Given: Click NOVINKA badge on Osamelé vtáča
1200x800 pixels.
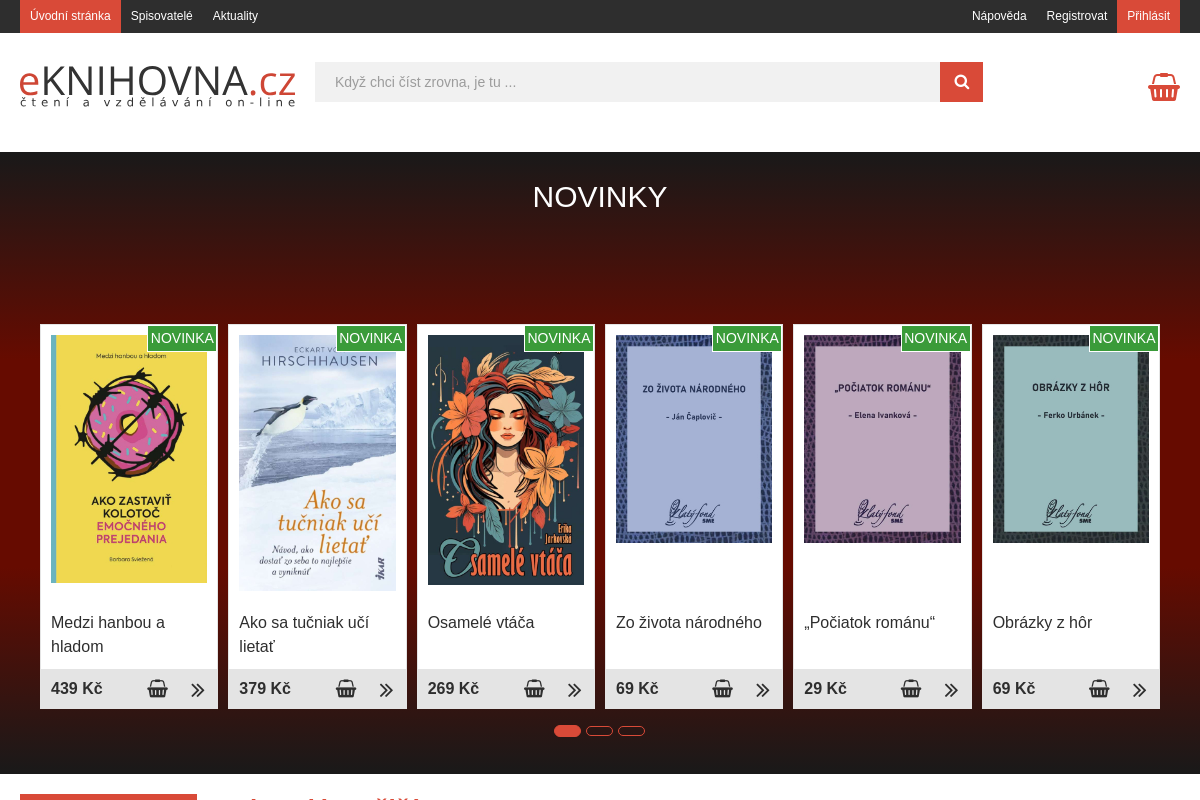Looking at the screenshot, I should pos(559,338).
